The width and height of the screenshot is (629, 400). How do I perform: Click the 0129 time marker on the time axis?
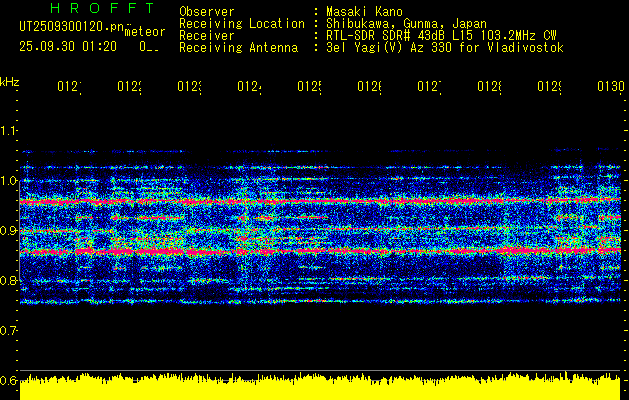(x=550, y=86)
